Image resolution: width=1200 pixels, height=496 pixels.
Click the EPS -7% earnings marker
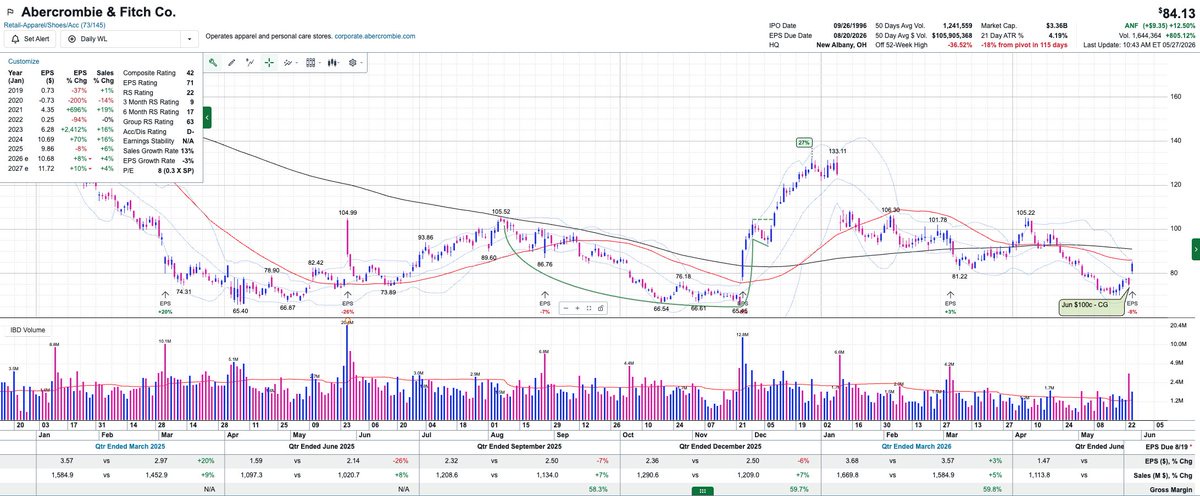545,303
